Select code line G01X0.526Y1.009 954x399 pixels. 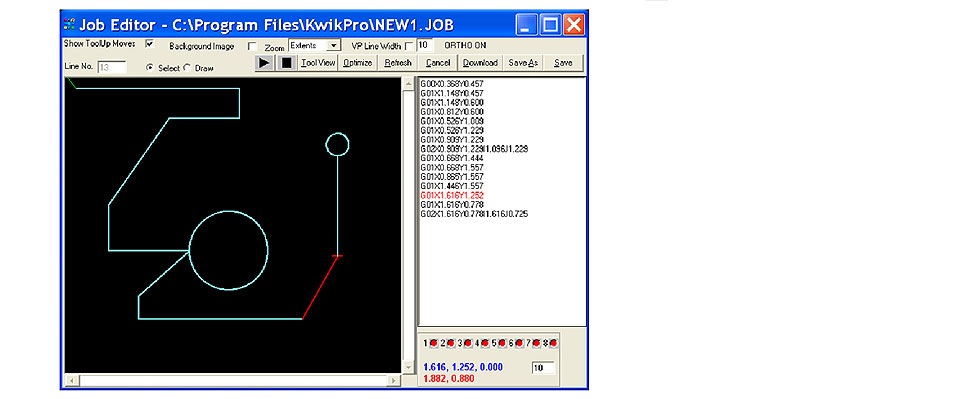pyautogui.click(x=451, y=121)
